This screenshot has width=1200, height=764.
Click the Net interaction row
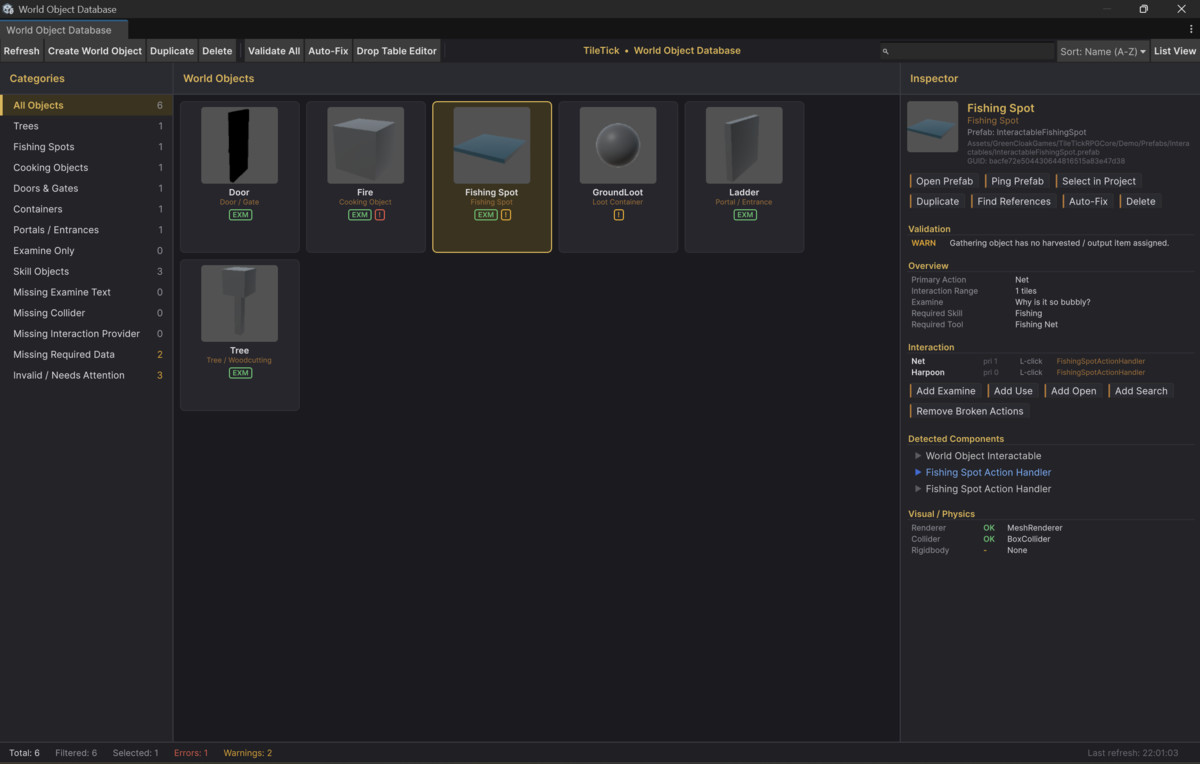click(1052, 361)
